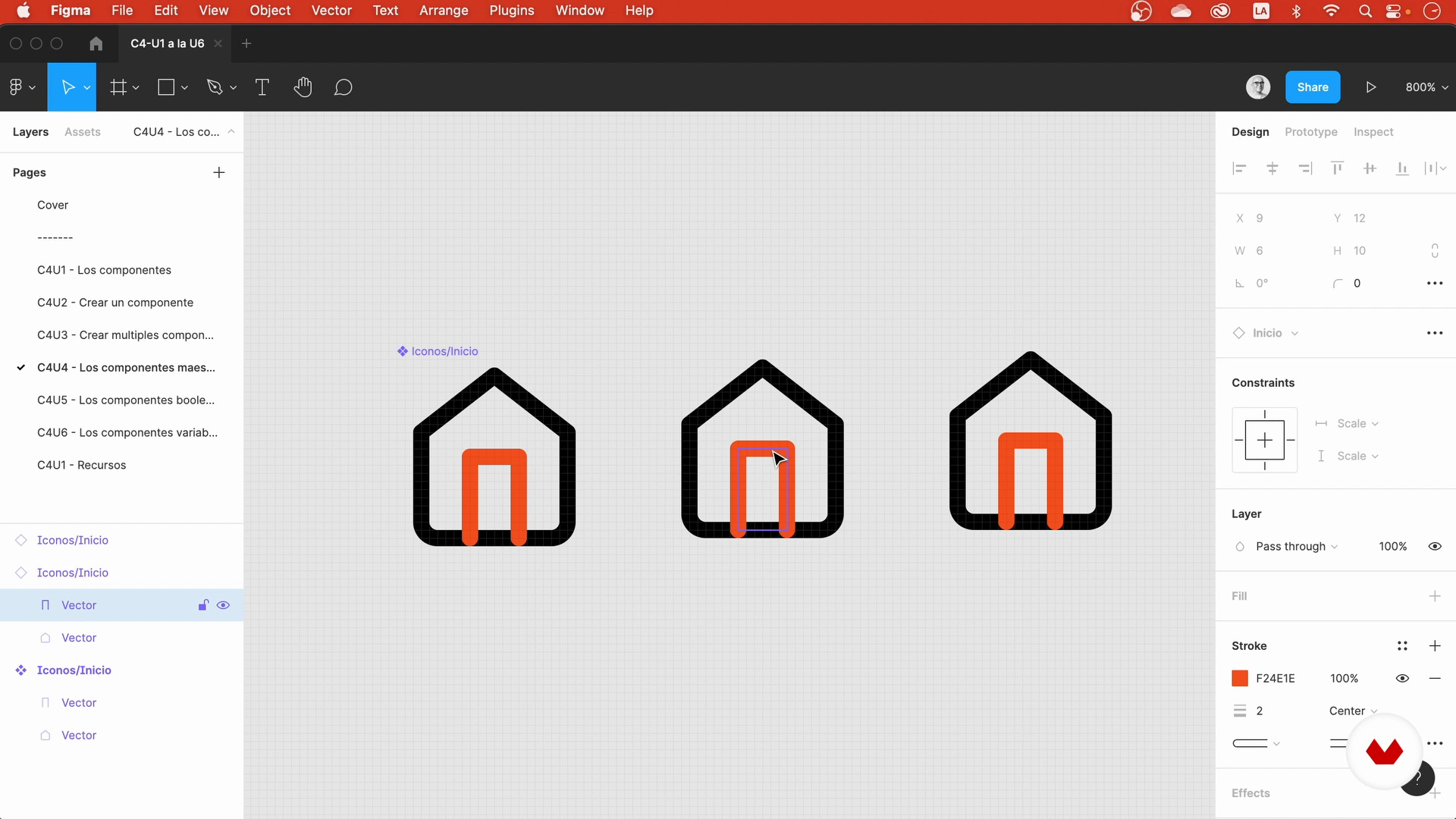
Task: Open distribute spacing dropdown
Action: [x=1436, y=168]
